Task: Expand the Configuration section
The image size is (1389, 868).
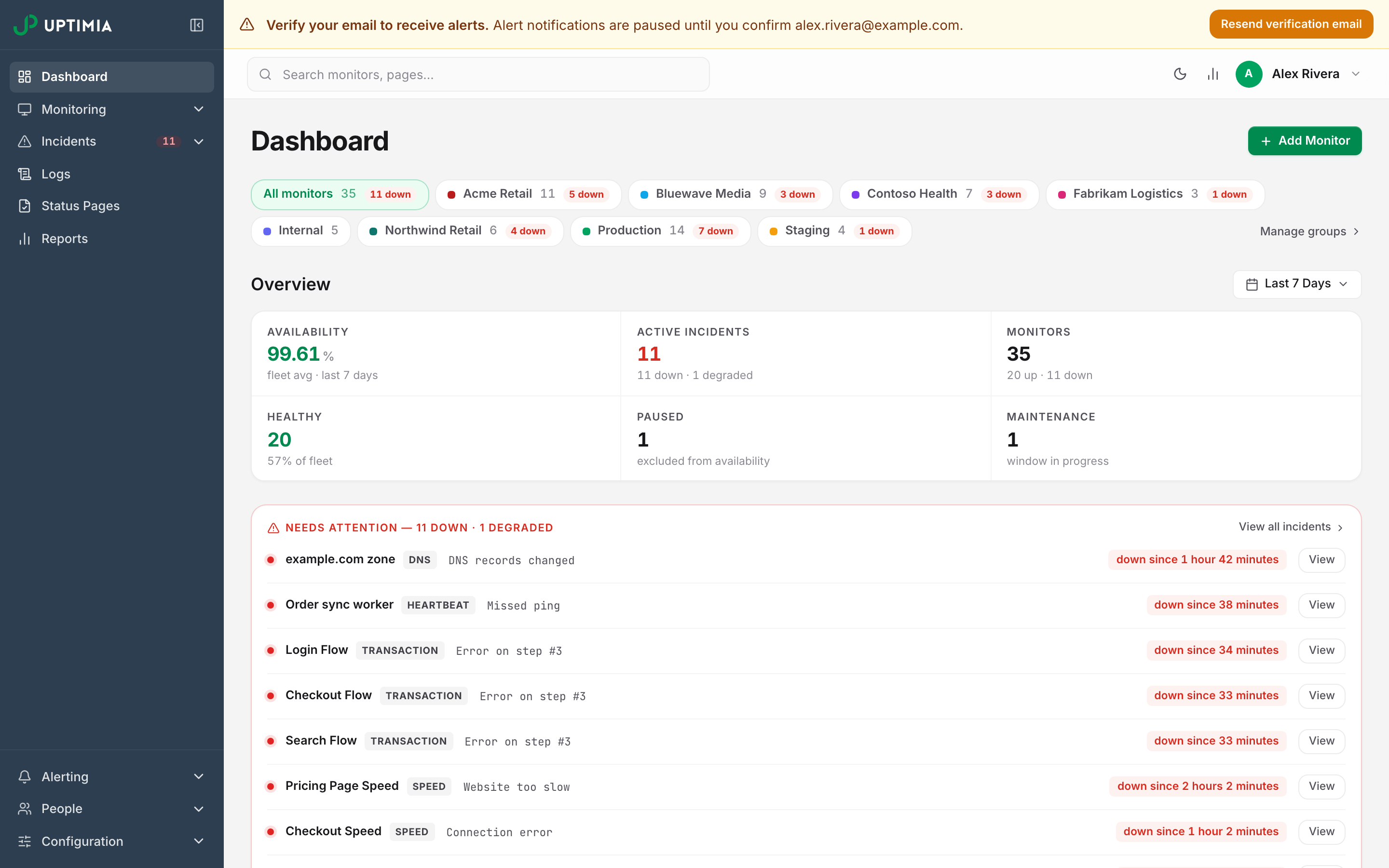Action: click(x=112, y=841)
